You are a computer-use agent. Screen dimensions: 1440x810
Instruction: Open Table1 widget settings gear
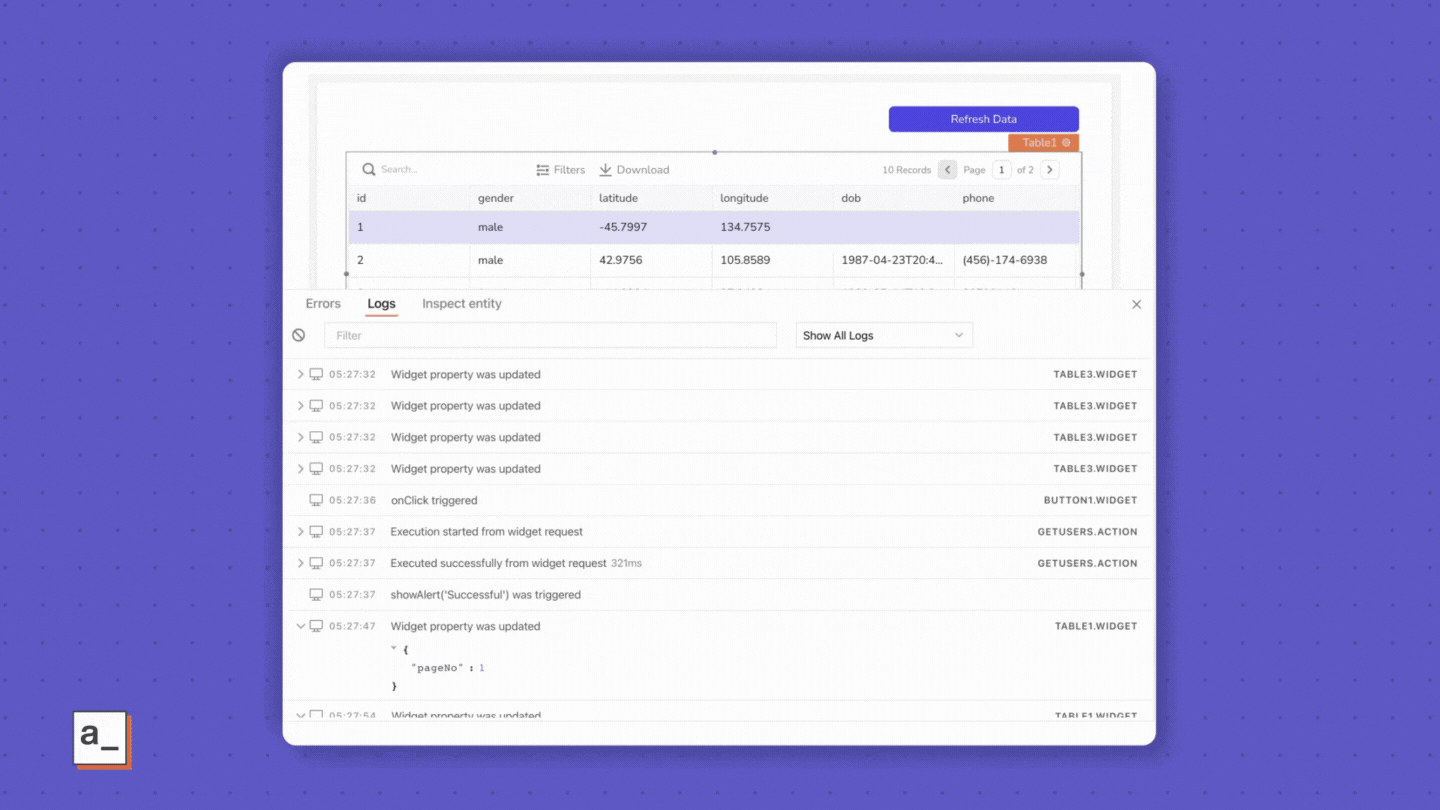coord(1066,143)
